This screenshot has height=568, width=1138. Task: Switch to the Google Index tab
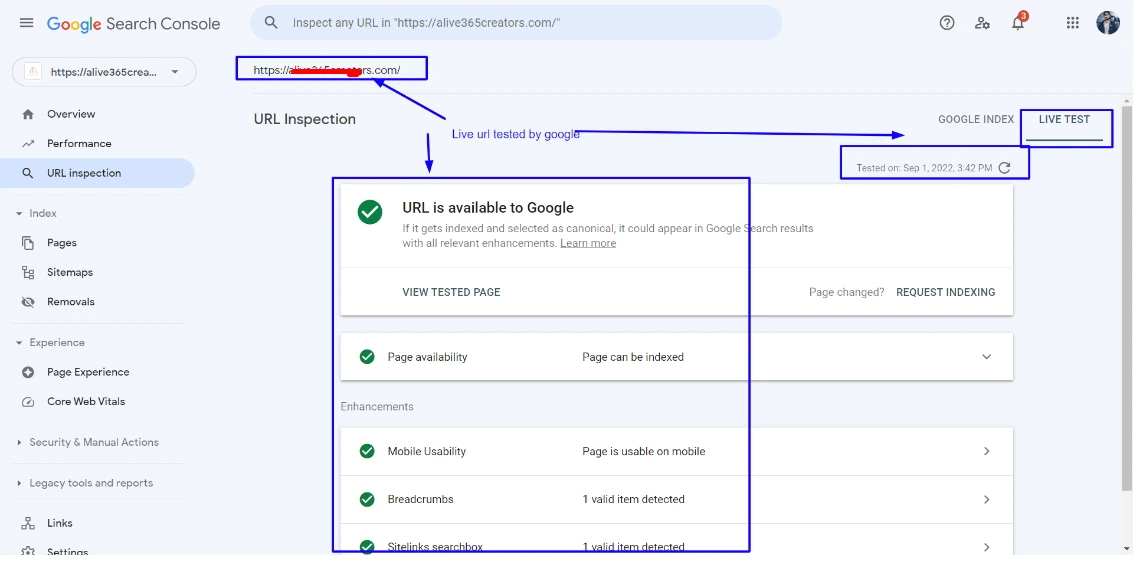tap(975, 120)
